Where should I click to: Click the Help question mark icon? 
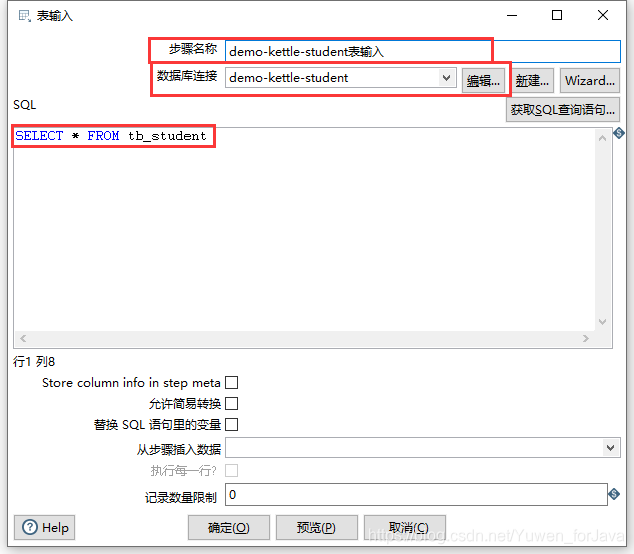click(30, 527)
